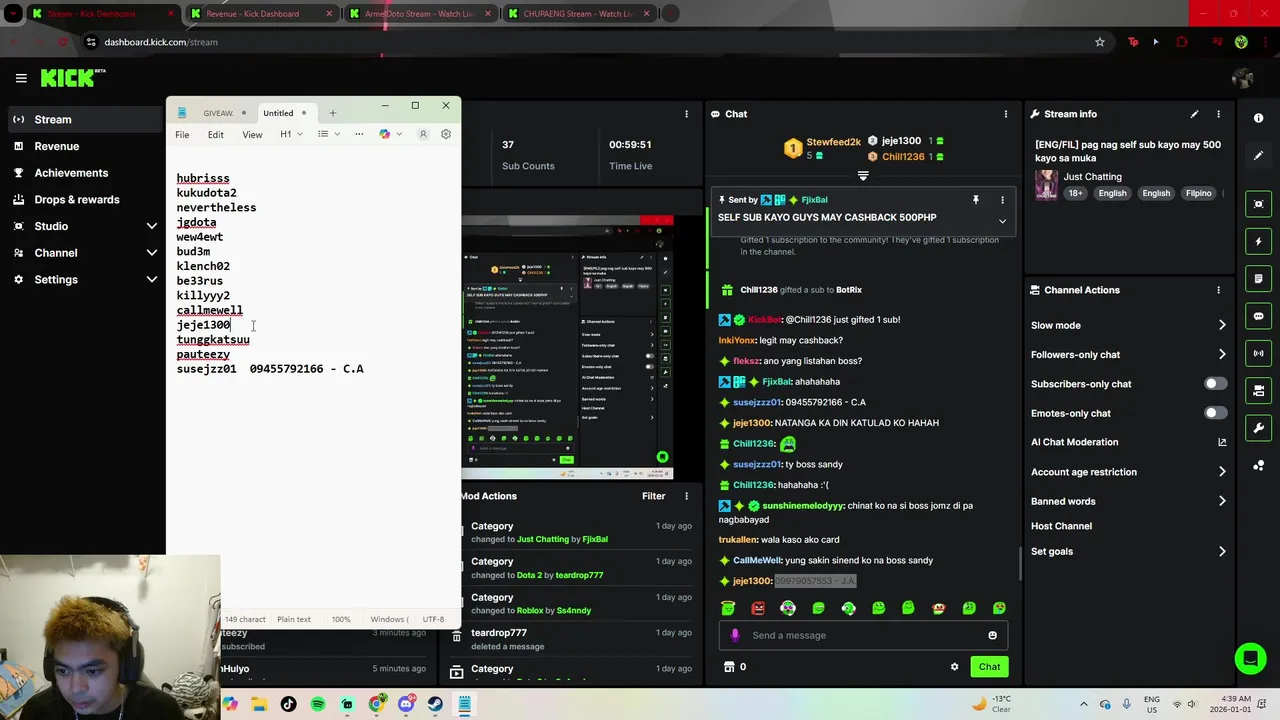The height and width of the screenshot is (720, 1280).
Task: Open the wrench tool in right sidebar
Action: coord(1259,428)
